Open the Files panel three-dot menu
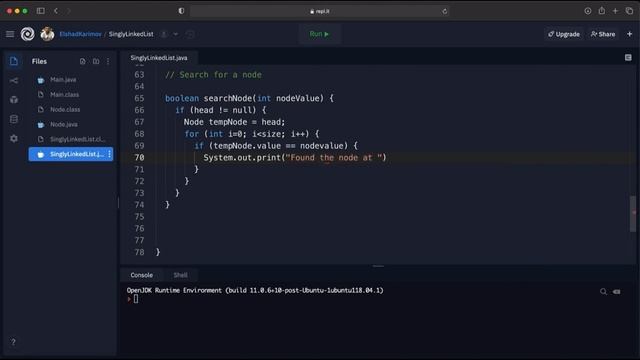The image size is (640, 360). click(108, 61)
